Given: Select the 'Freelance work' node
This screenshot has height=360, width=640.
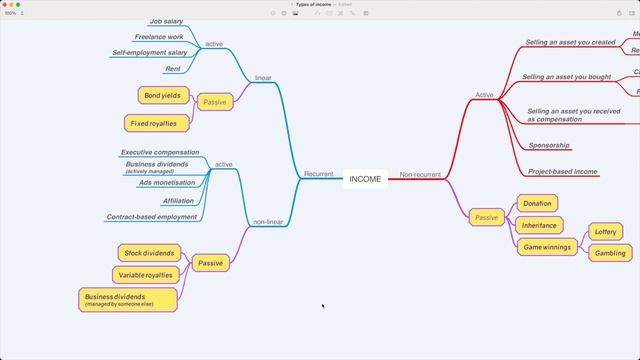Looking at the screenshot, I should click(x=159, y=37).
